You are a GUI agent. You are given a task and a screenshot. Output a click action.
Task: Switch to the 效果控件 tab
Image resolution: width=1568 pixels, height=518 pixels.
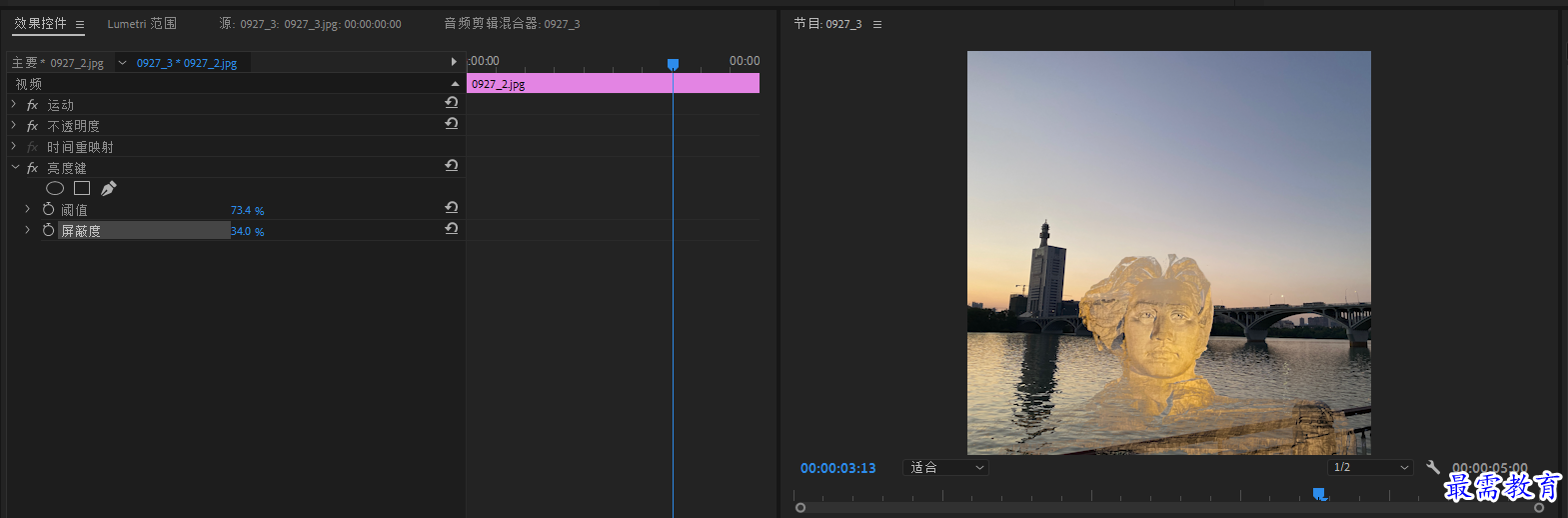click(40, 23)
